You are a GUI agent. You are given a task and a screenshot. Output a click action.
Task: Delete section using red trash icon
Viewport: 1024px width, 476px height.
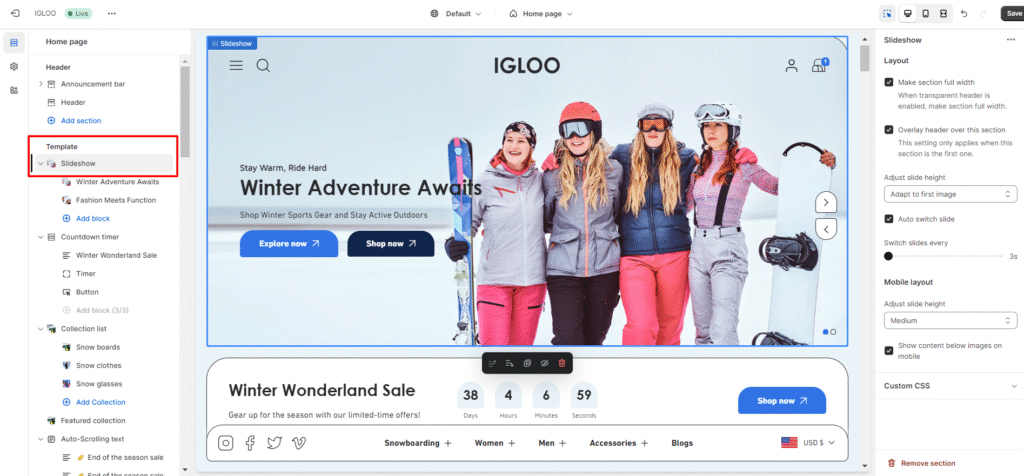tap(561, 363)
